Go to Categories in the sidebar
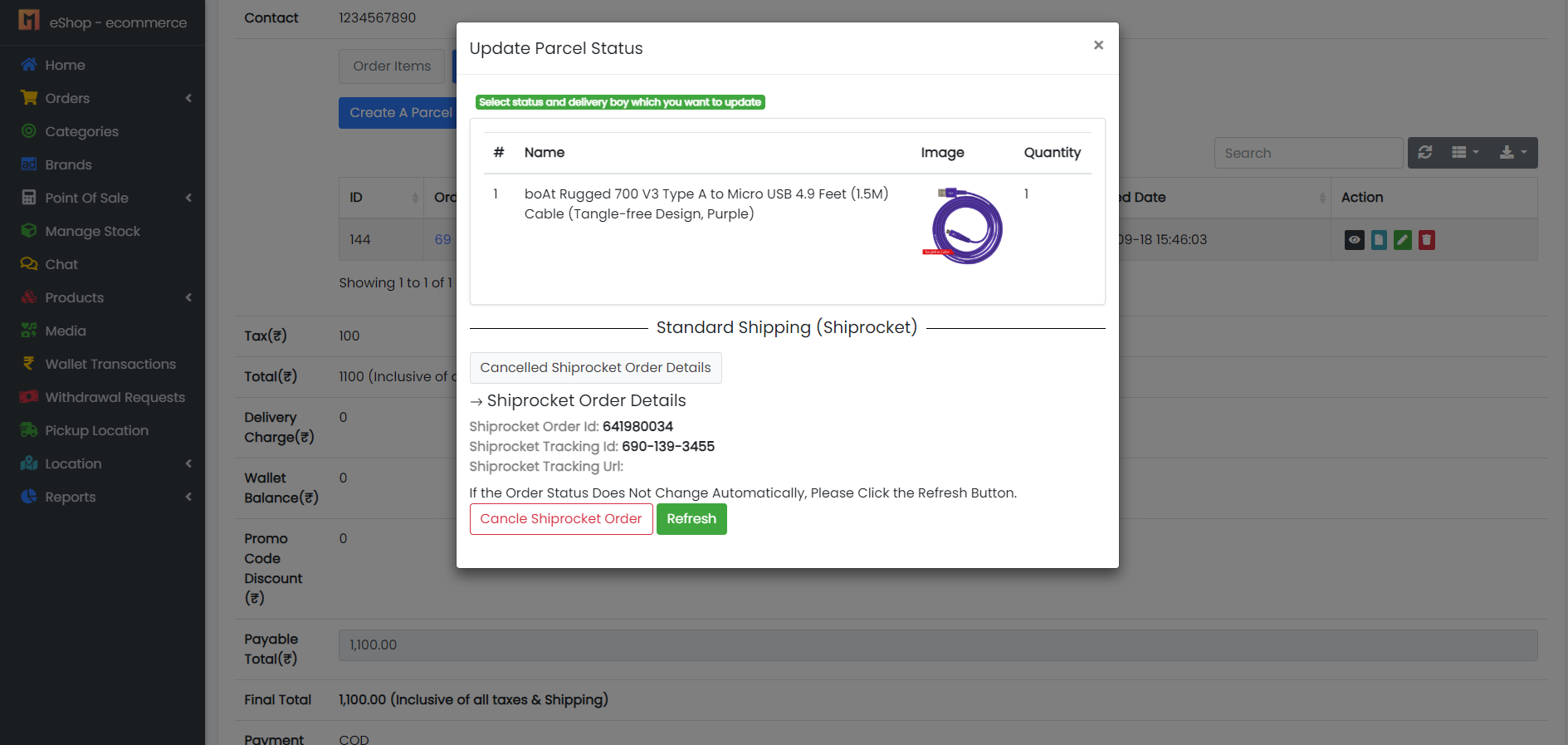Viewport: 1568px width, 745px height. (x=81, y=131)
